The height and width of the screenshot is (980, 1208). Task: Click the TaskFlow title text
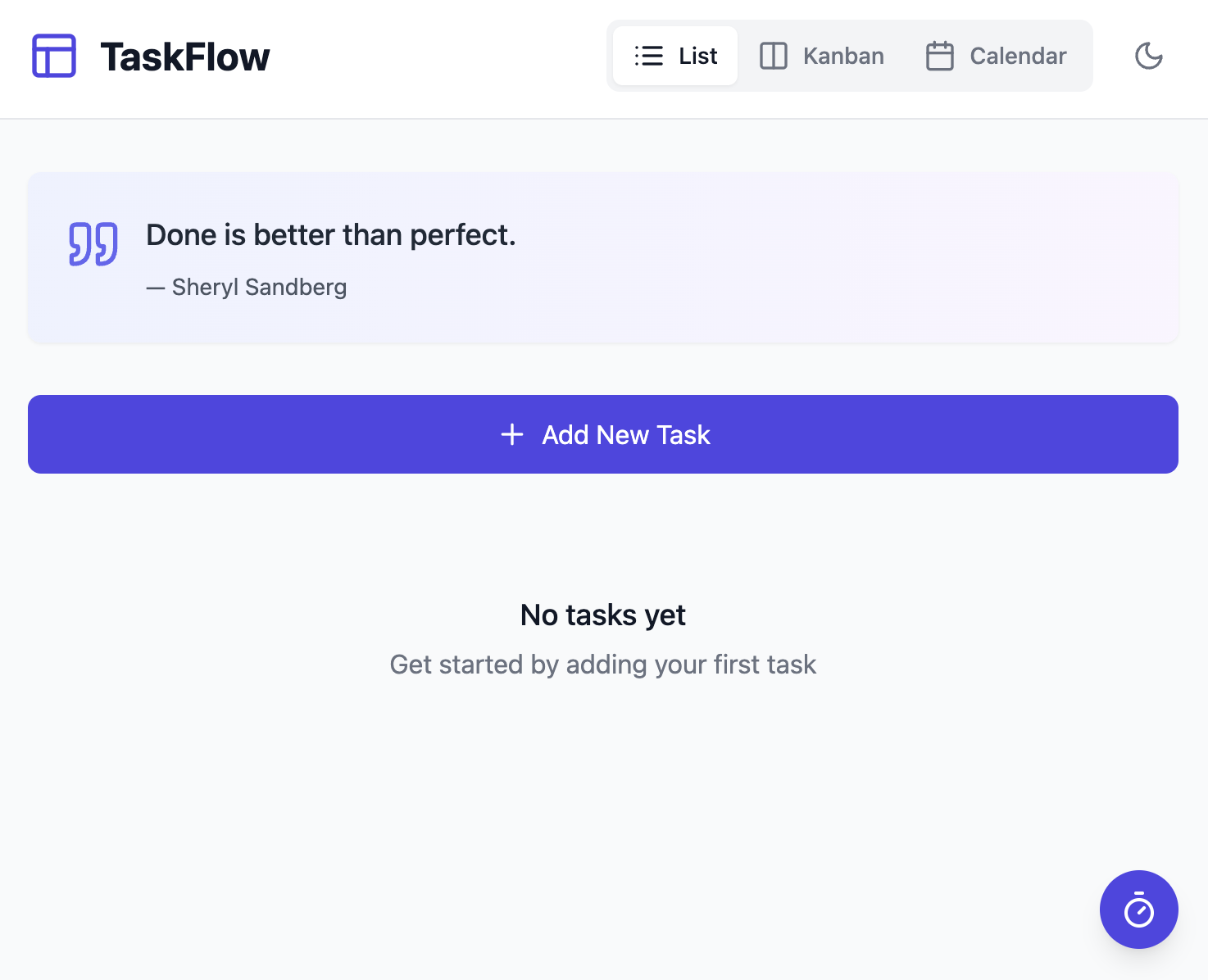coord(185,57)
